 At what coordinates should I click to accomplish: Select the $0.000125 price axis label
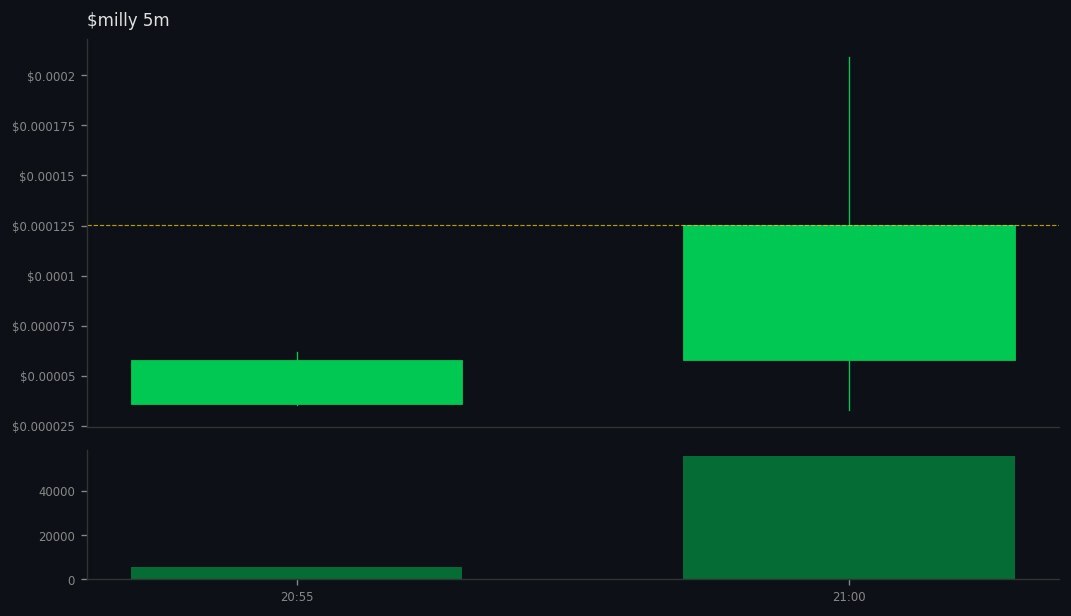click(44, 226)
